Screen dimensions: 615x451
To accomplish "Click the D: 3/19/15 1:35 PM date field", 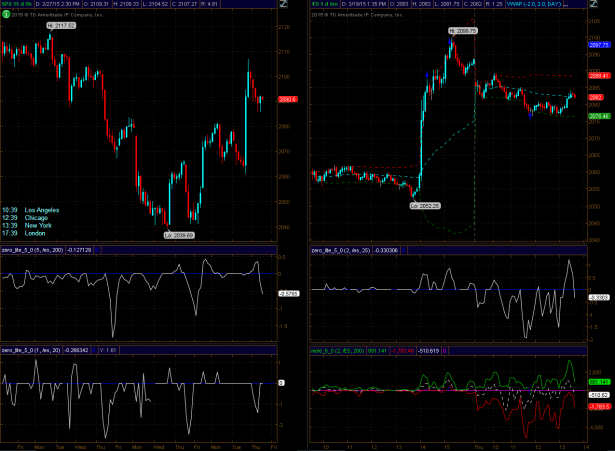I will pyautogui.click(x=364, y=4).
